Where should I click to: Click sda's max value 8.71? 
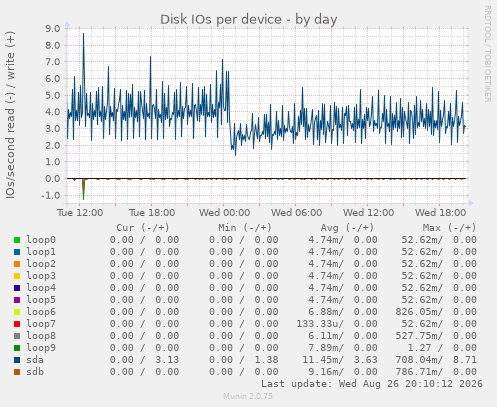465,360
